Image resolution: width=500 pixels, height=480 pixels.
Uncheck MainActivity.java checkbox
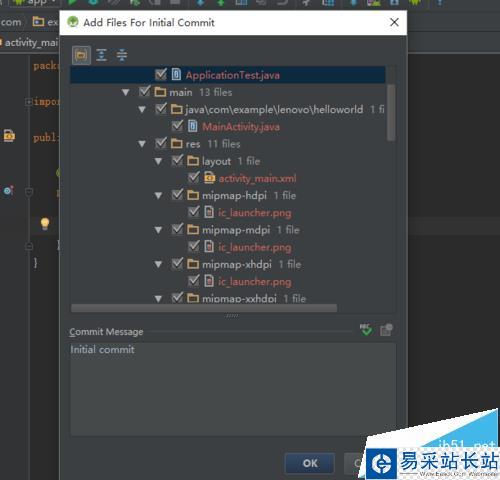177,126
